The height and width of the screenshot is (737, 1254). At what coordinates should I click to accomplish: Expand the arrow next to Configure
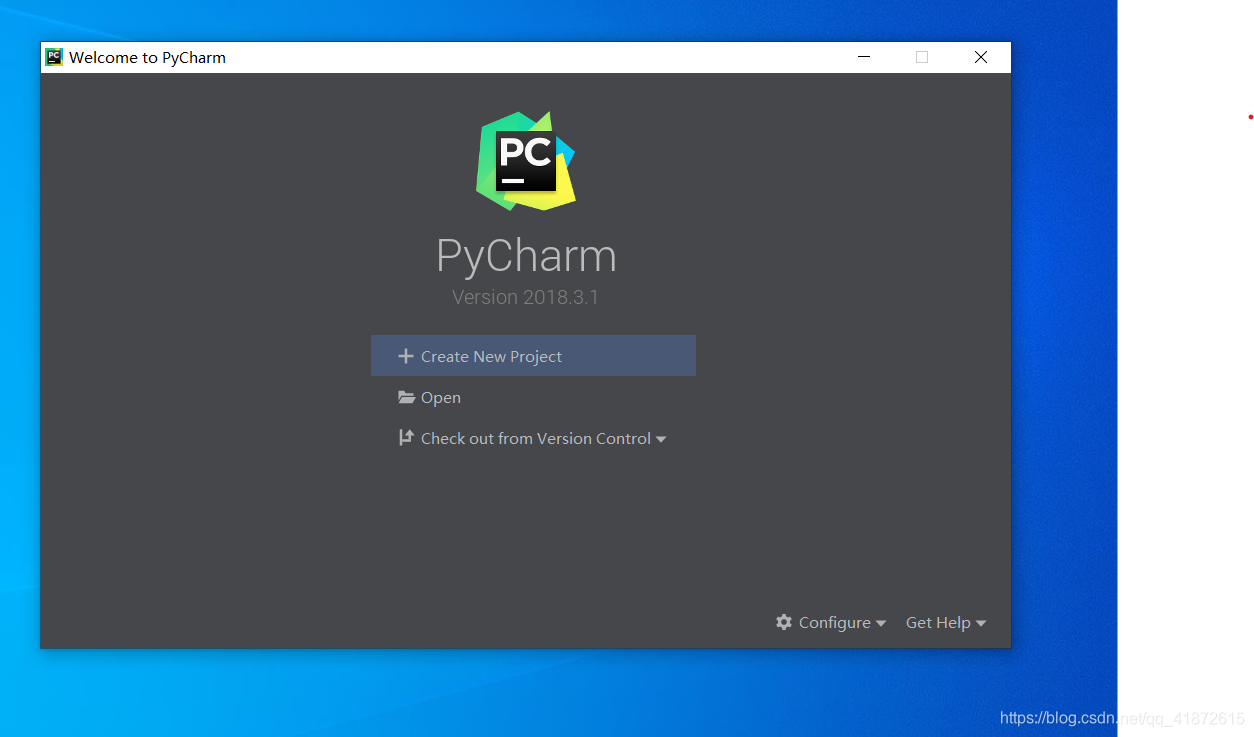(881, 623)
